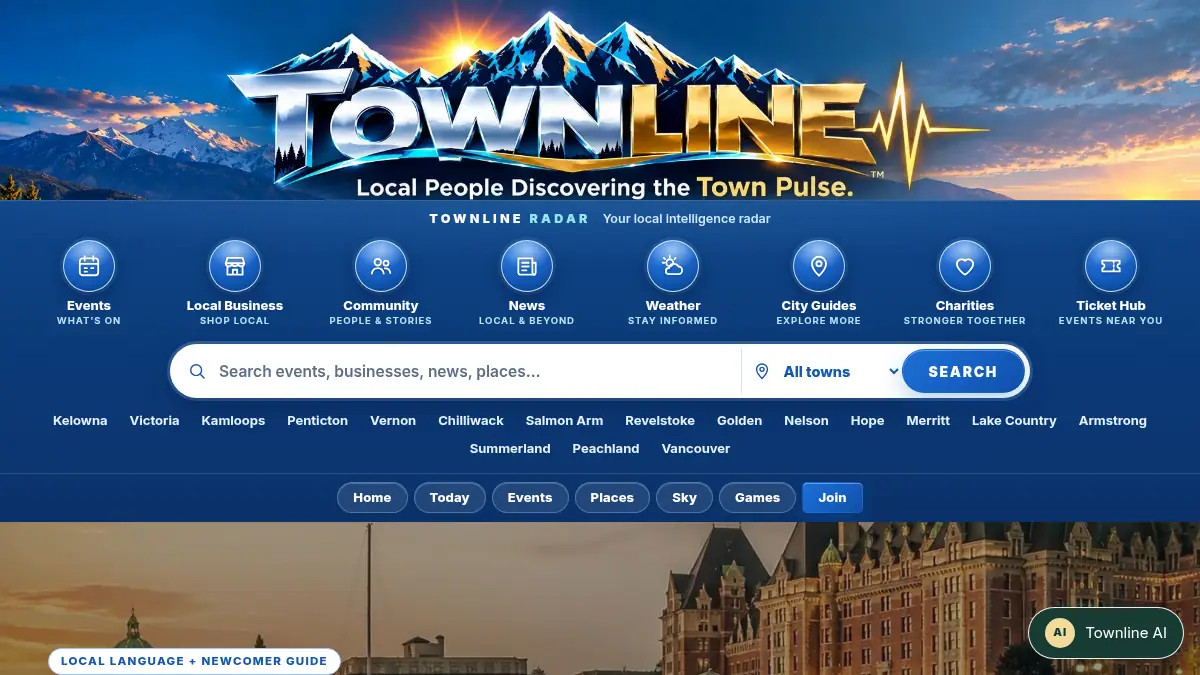
Task: Click the Townline logo banner
Action: click(x=600, y=100)
